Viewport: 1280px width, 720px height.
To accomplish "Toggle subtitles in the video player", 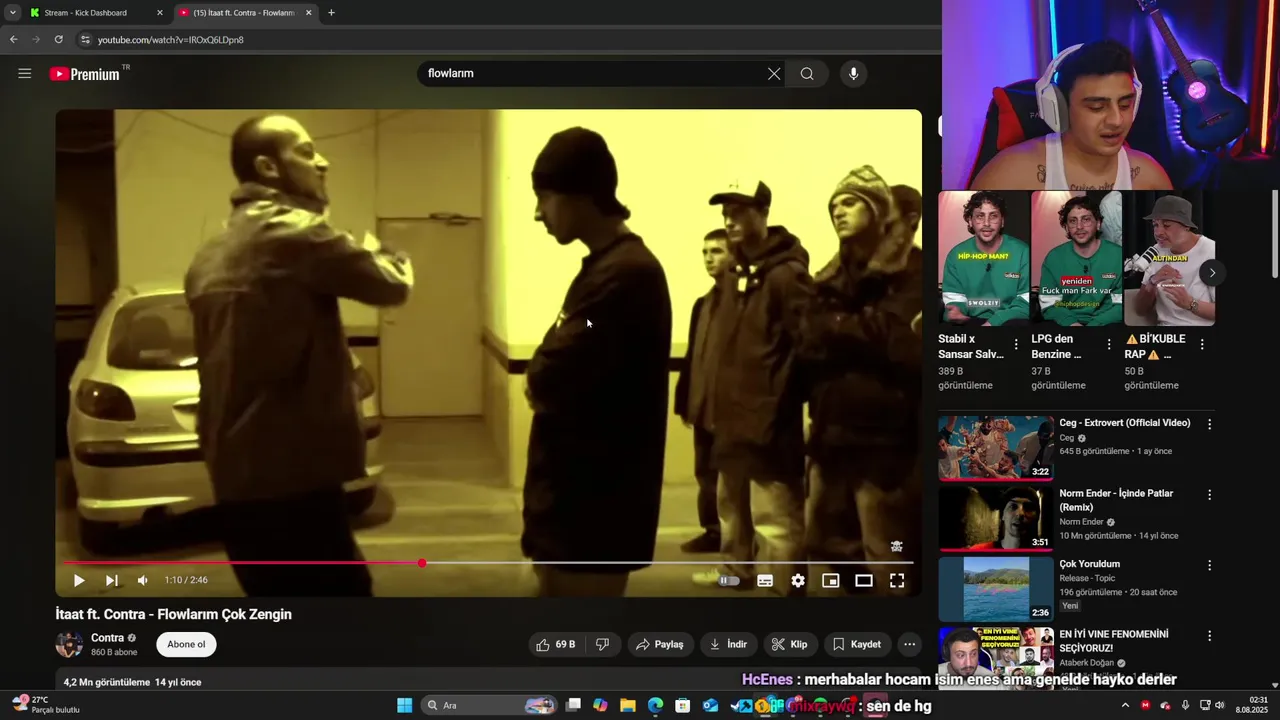I will click(x=765, y=580).
